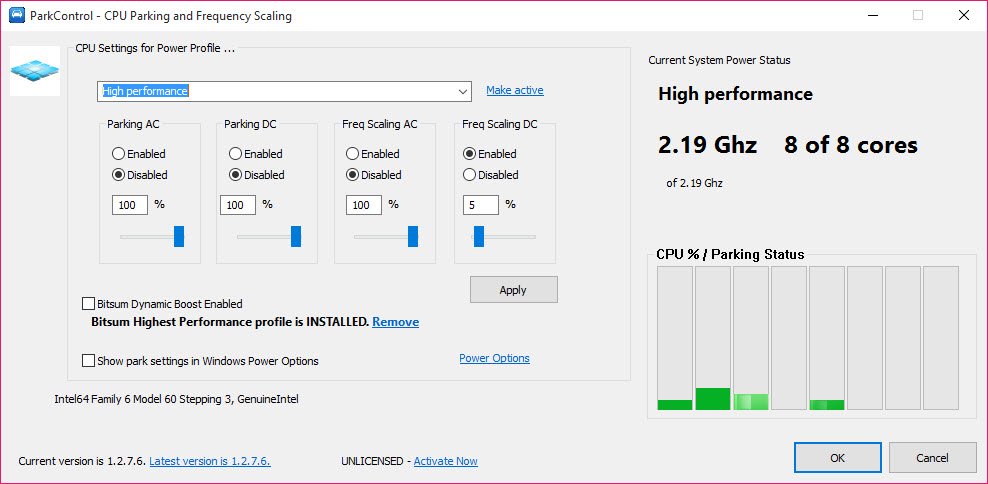This screenshot has height=484, width=988.
Task: Click the Freq Scaling DC slider handle
Action: [x=479, y=236]
